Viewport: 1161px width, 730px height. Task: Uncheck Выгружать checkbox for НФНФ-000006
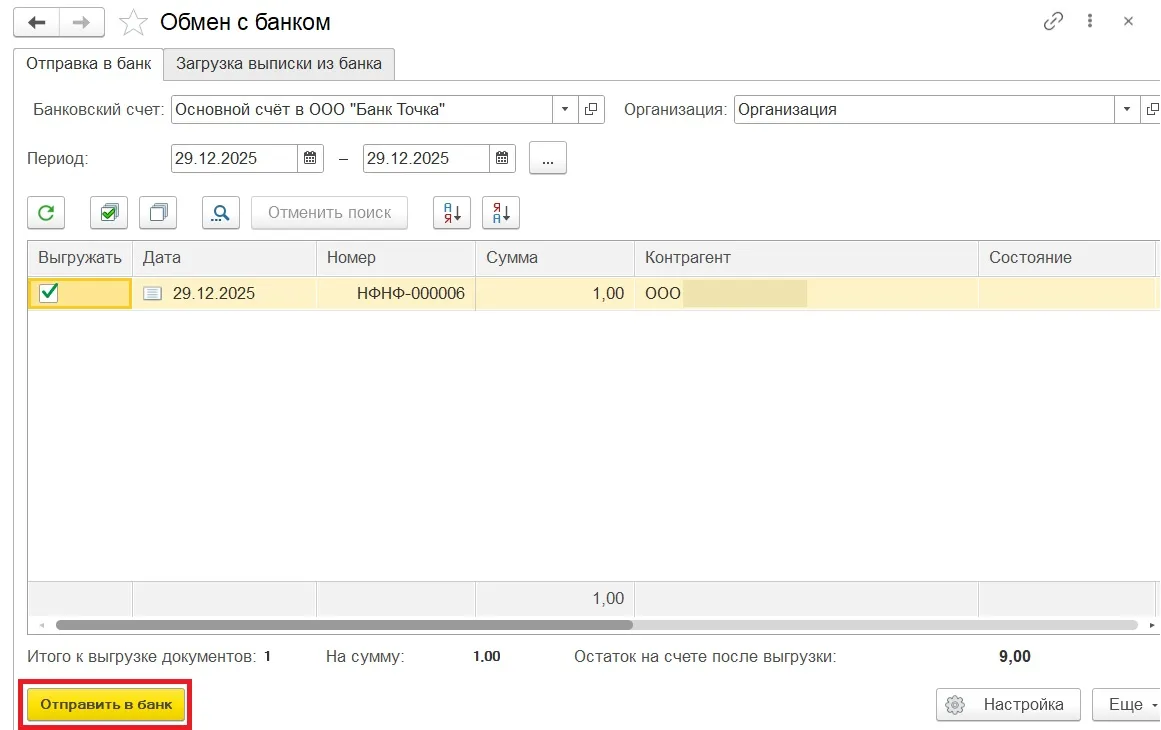coord(49,293)
